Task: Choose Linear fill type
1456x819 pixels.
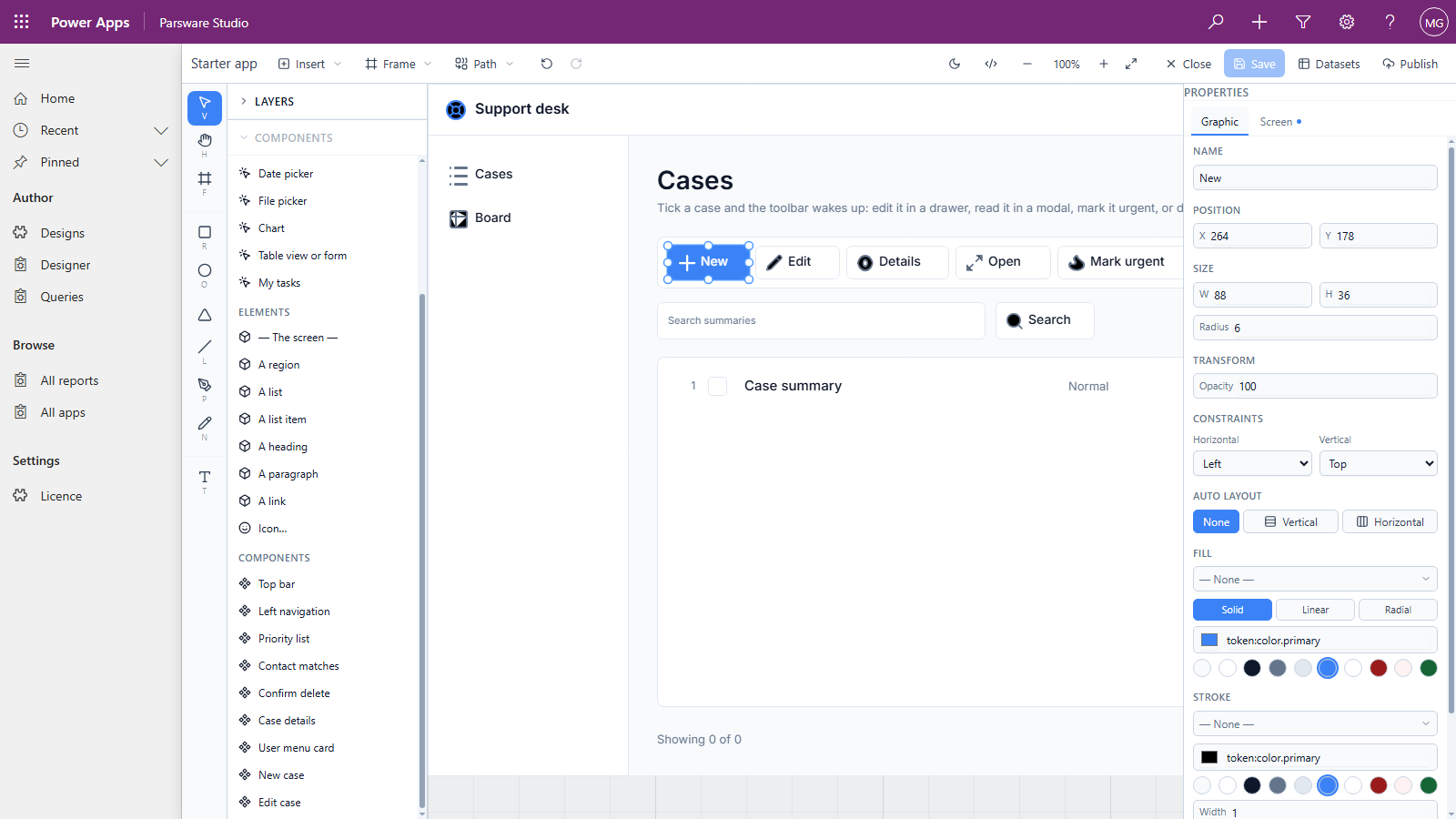Action: tap(1315, 610)
